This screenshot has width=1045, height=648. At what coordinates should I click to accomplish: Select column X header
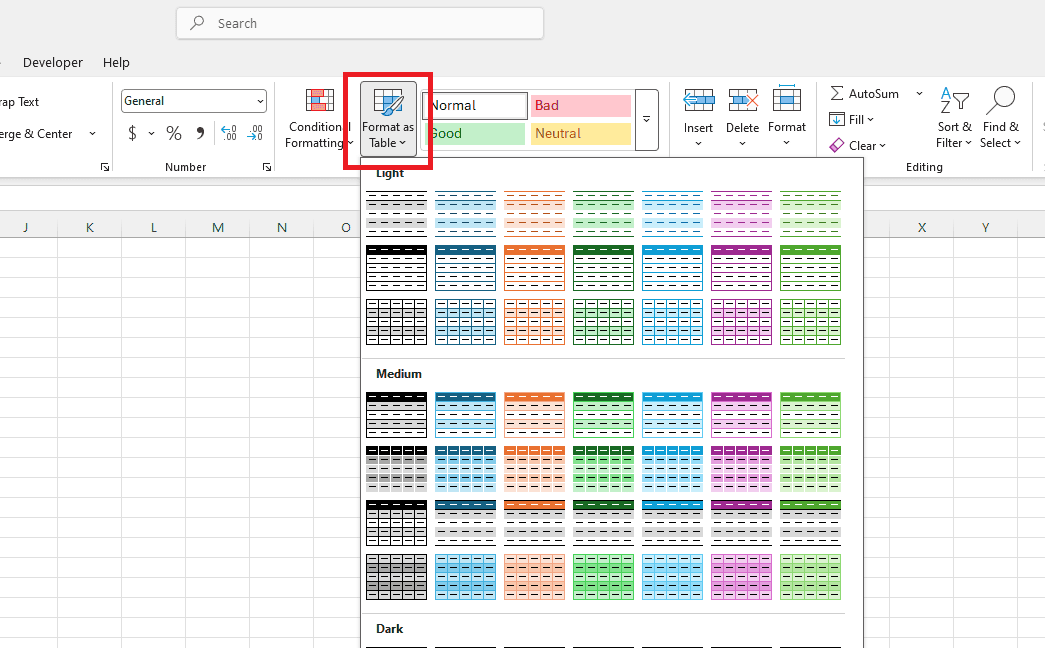tap(922, 227)
